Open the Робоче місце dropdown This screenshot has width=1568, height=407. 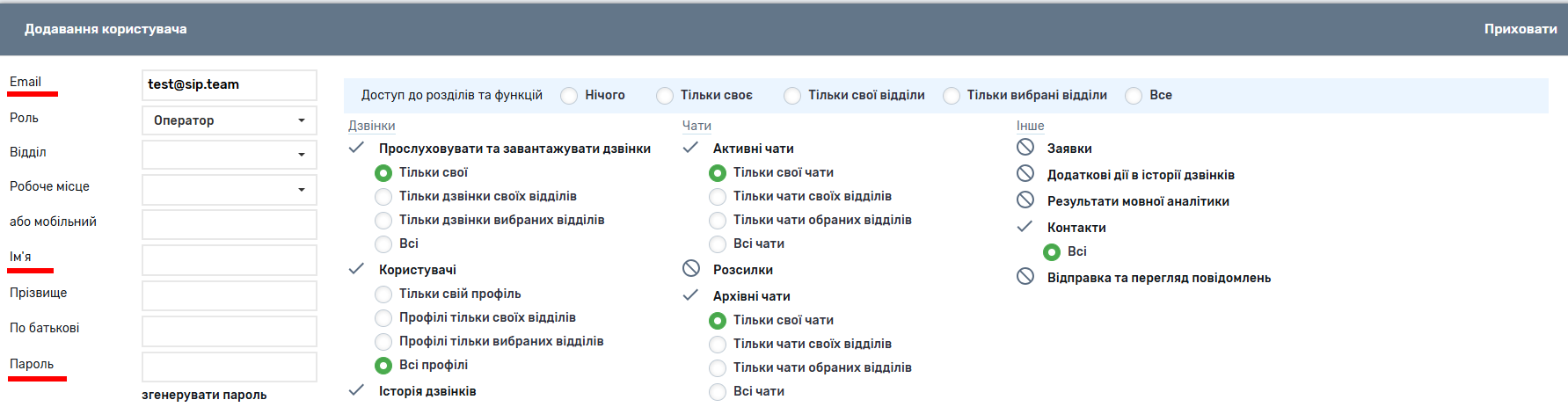[x=229, y=189]
